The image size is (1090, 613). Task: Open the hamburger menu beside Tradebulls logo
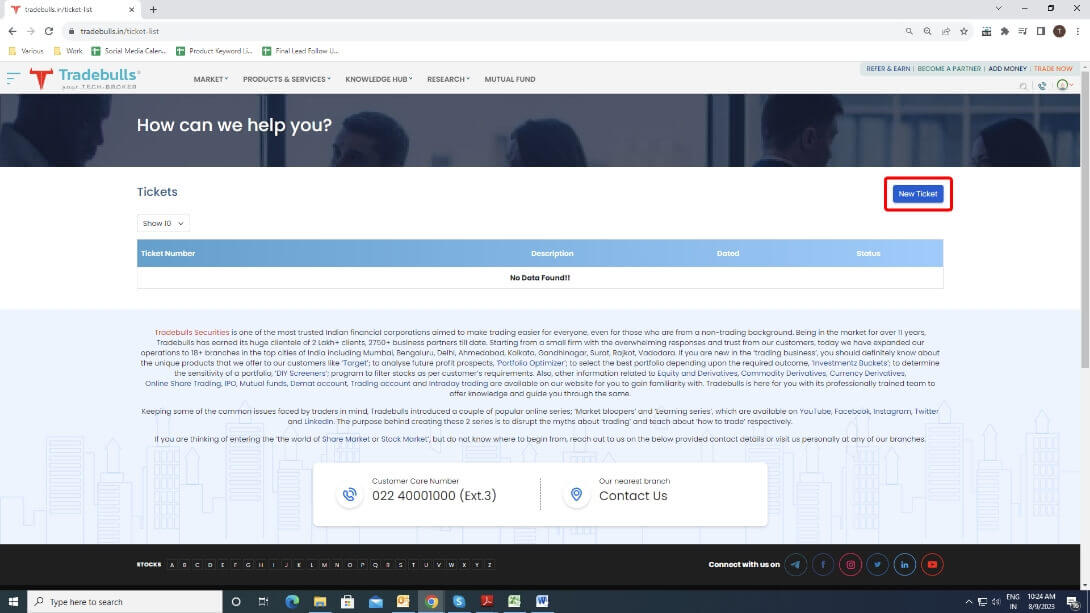(13, 78)
